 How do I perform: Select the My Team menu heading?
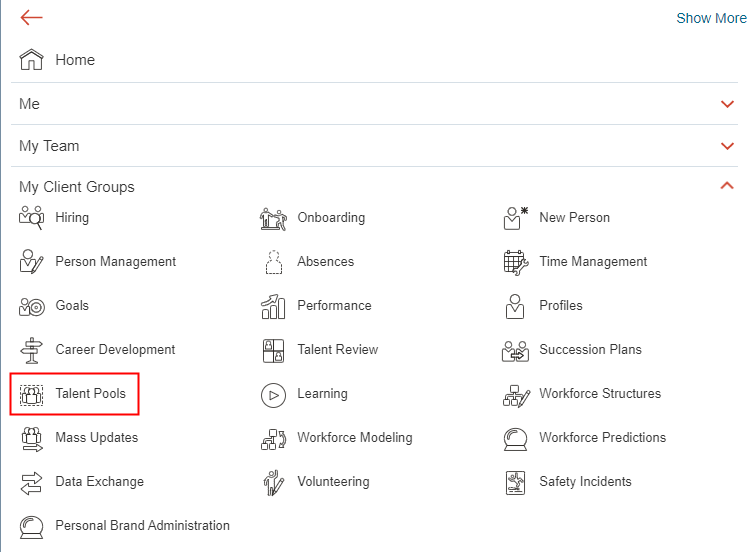click(49, 146)
